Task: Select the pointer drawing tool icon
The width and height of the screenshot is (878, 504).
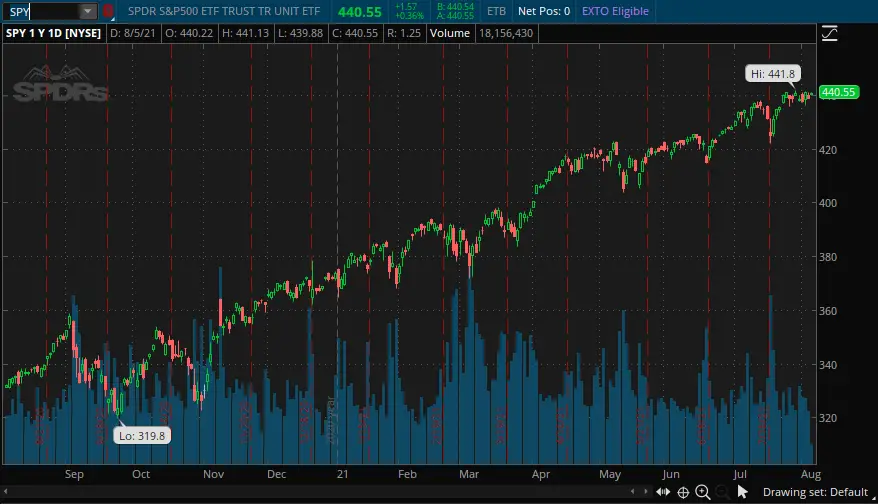Action: (742, 492)
